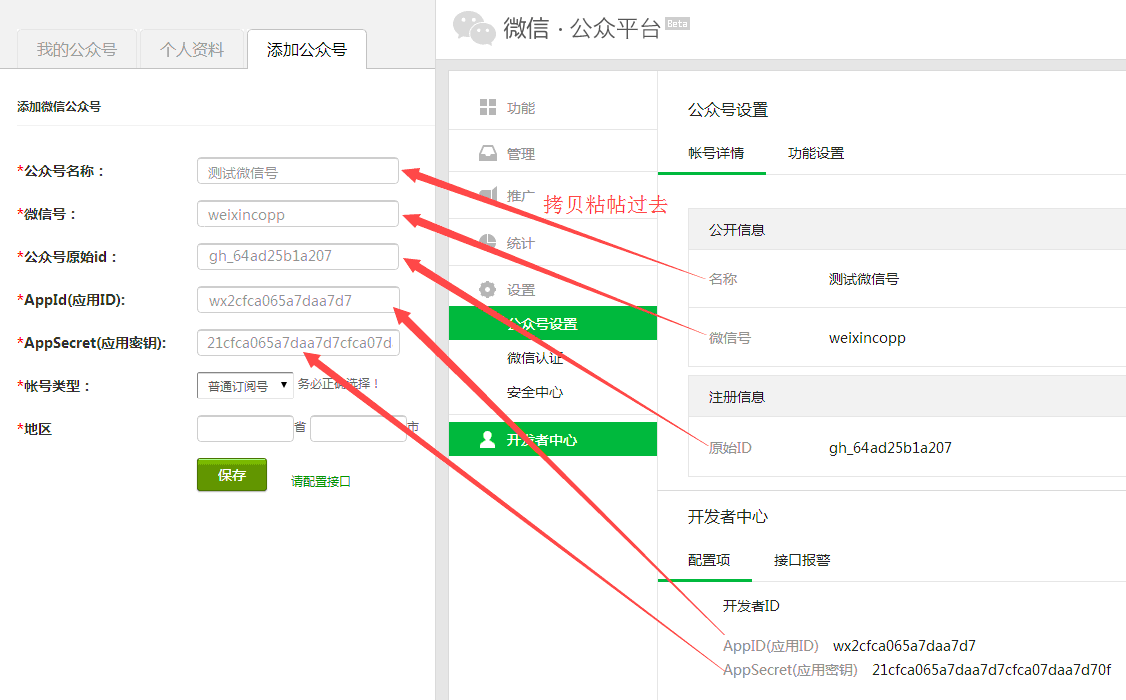Click the WeChat logo icon
Viewport: 1126px width, 700px height.
tap(474, 27)
